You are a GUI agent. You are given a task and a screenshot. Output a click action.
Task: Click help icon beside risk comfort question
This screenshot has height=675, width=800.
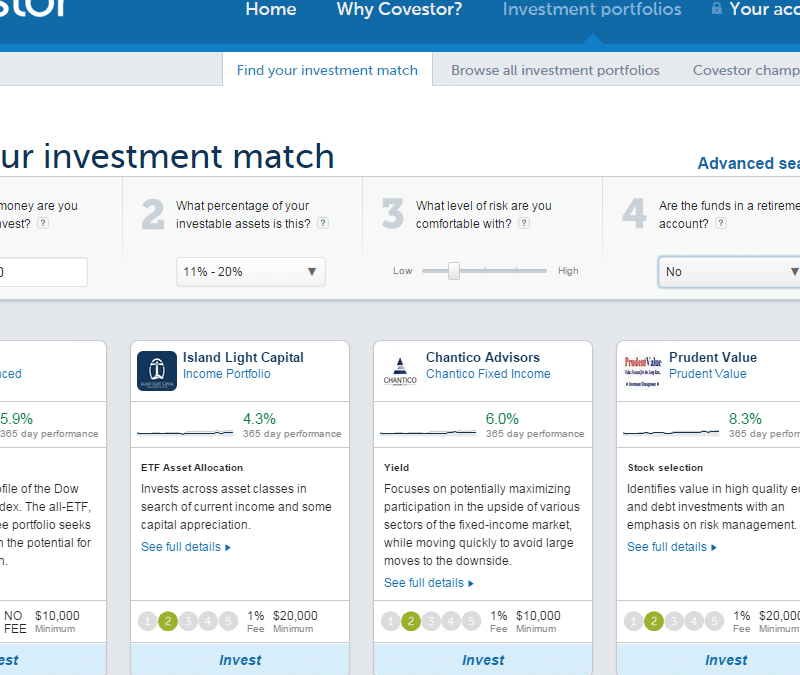click(x=524, y=223)
